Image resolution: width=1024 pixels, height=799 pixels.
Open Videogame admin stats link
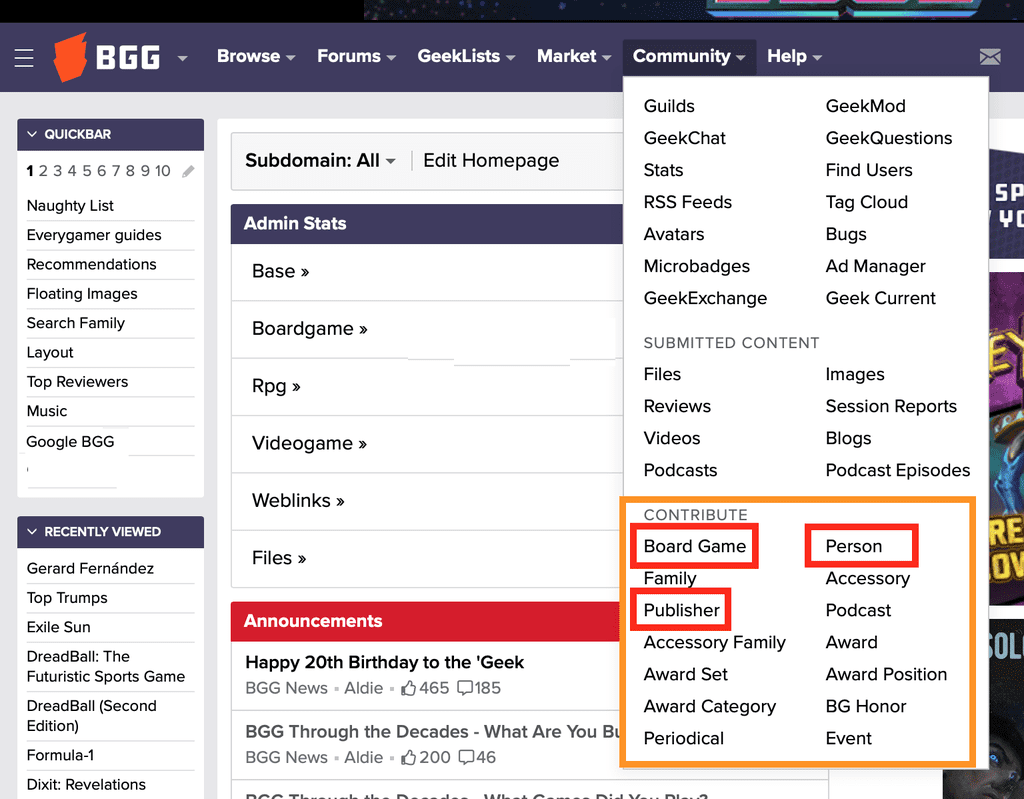309,443
